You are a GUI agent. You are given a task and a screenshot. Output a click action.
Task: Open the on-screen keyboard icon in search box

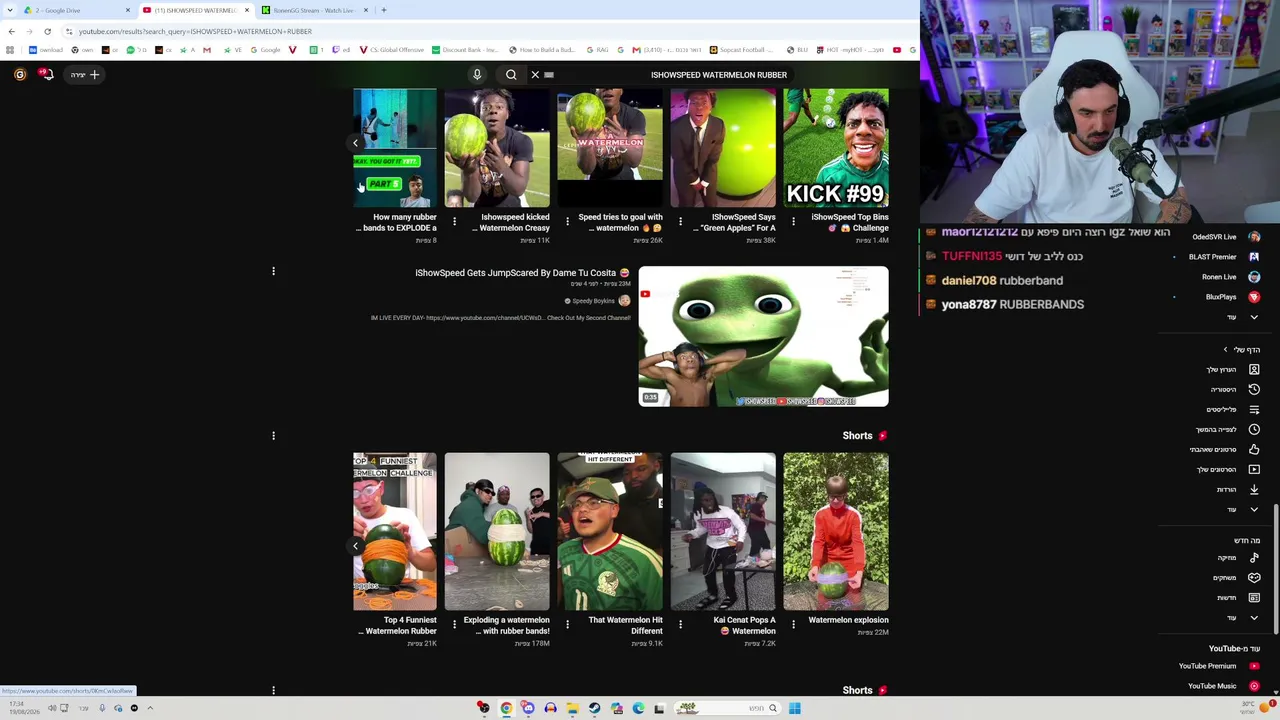tap(549, 75)
